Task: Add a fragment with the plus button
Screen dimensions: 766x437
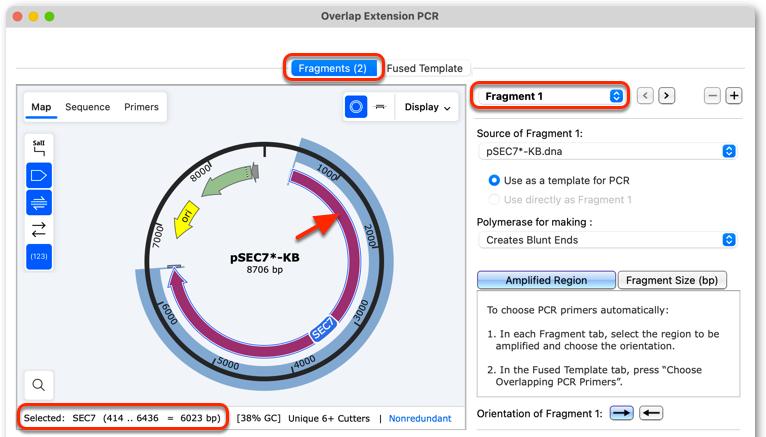Action: (x=734, y=96)
